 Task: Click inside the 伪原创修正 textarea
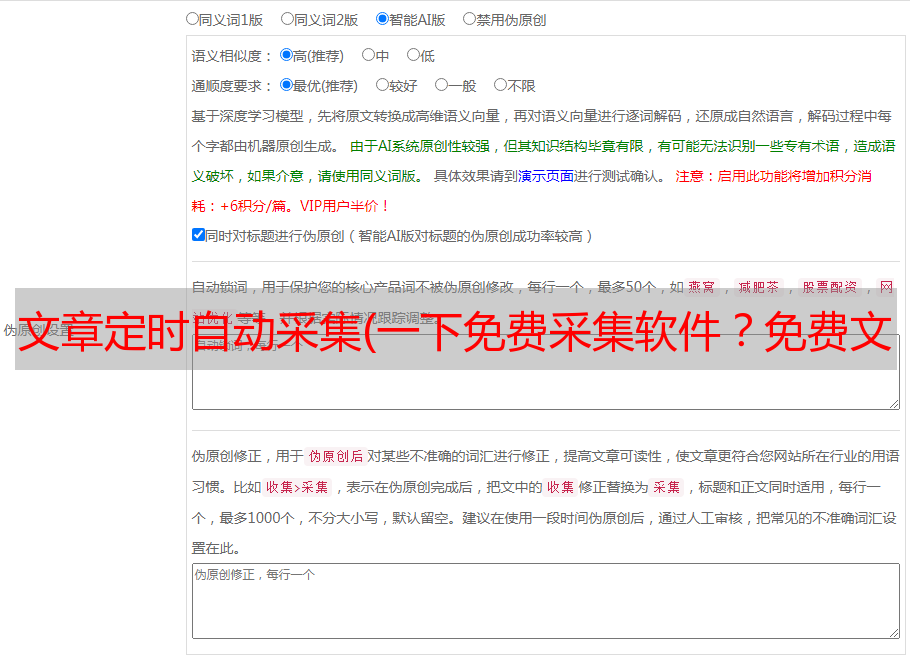[x=546, y=601]
